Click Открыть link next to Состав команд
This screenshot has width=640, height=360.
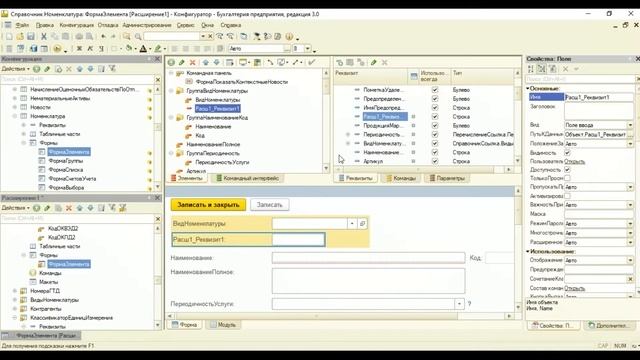click(x=574, y=288)
